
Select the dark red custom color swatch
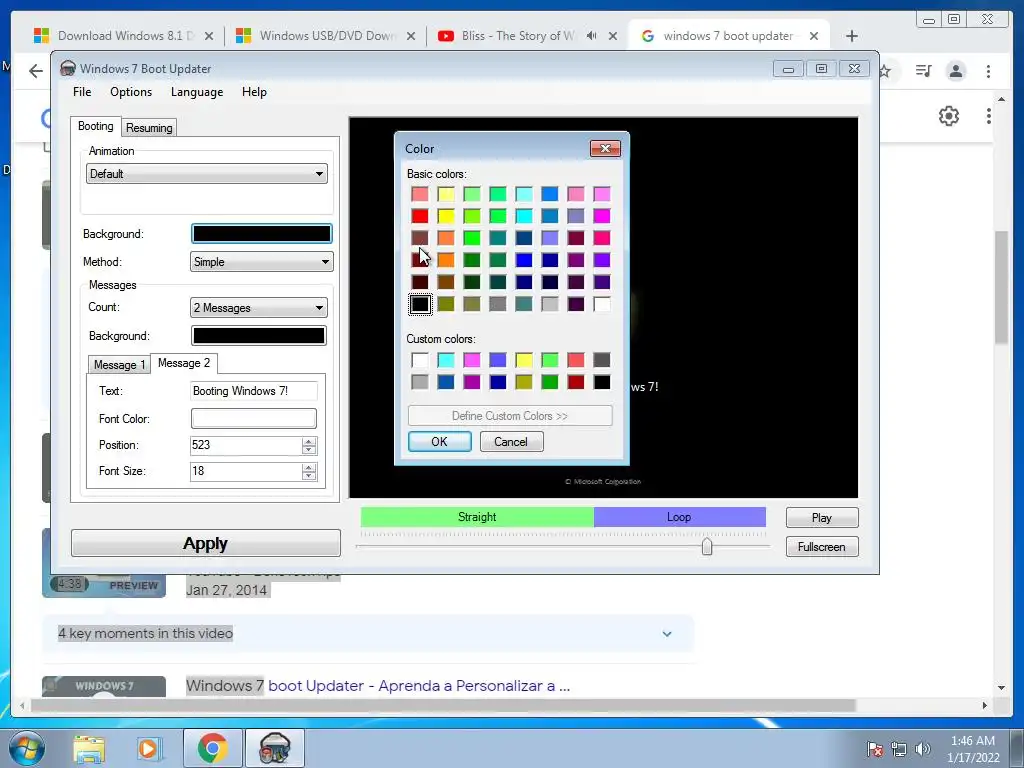[575, 382]
